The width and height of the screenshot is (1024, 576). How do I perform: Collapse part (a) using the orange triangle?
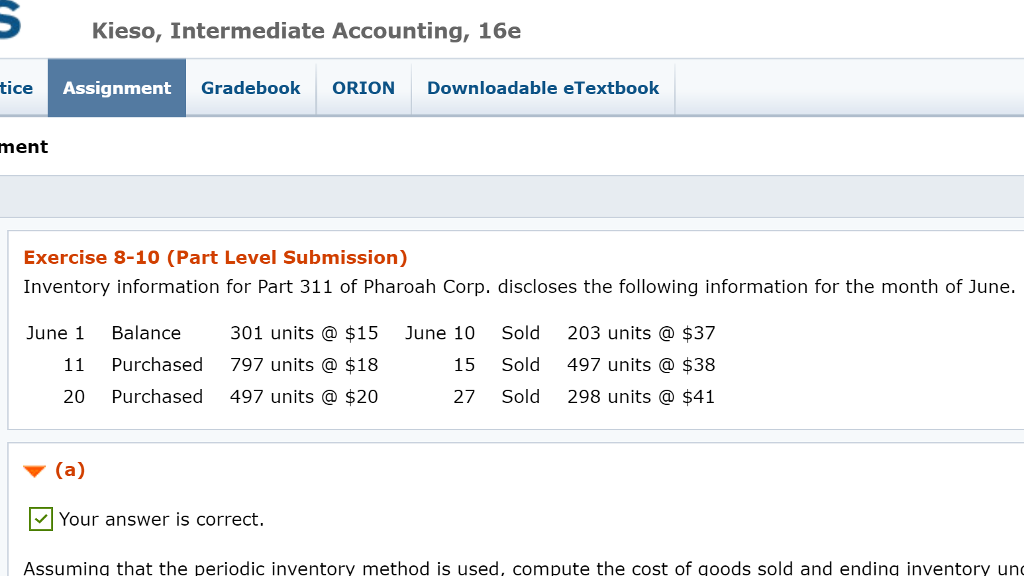tap(36, 469)
